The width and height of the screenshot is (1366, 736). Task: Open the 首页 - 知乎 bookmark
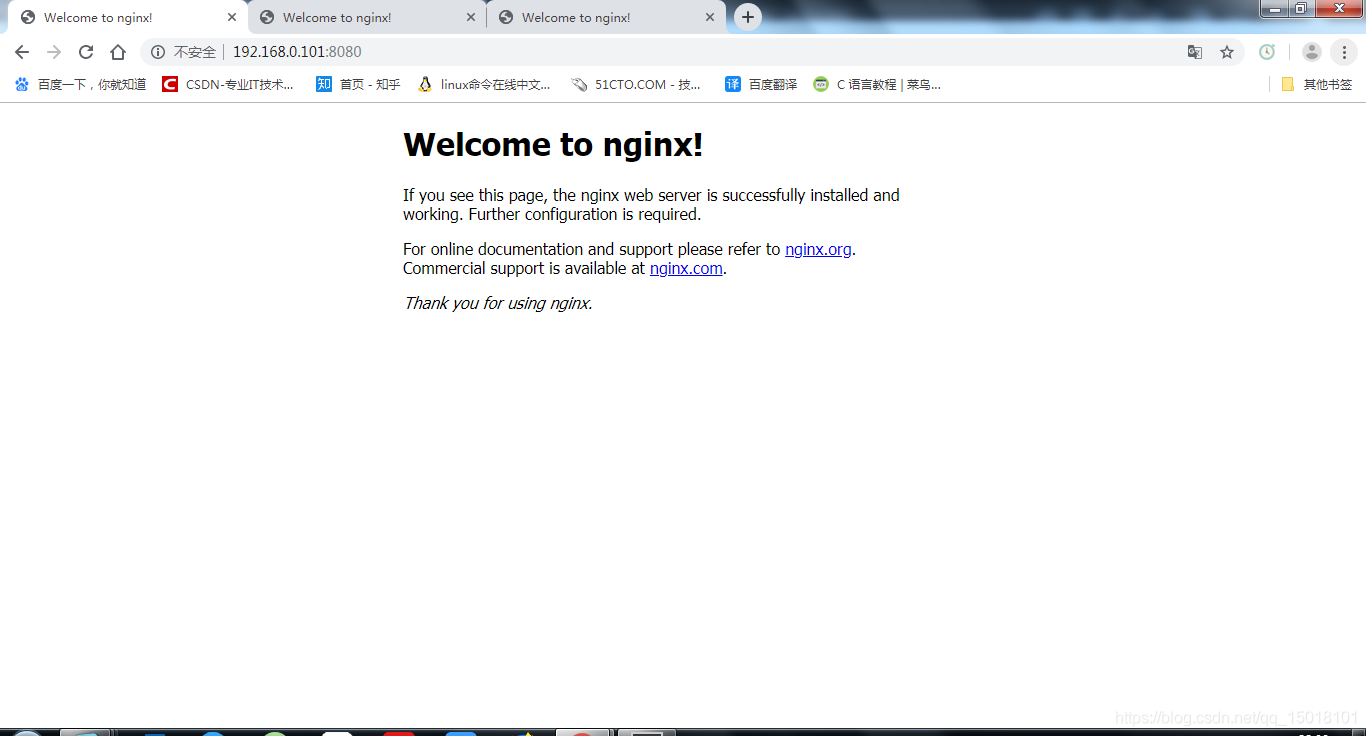[x=358, y=85]
